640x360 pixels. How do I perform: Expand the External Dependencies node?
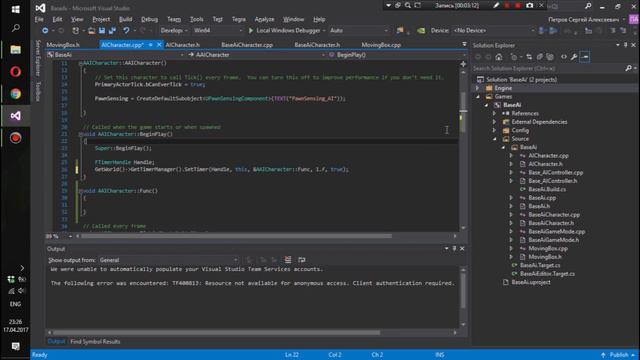494,122
